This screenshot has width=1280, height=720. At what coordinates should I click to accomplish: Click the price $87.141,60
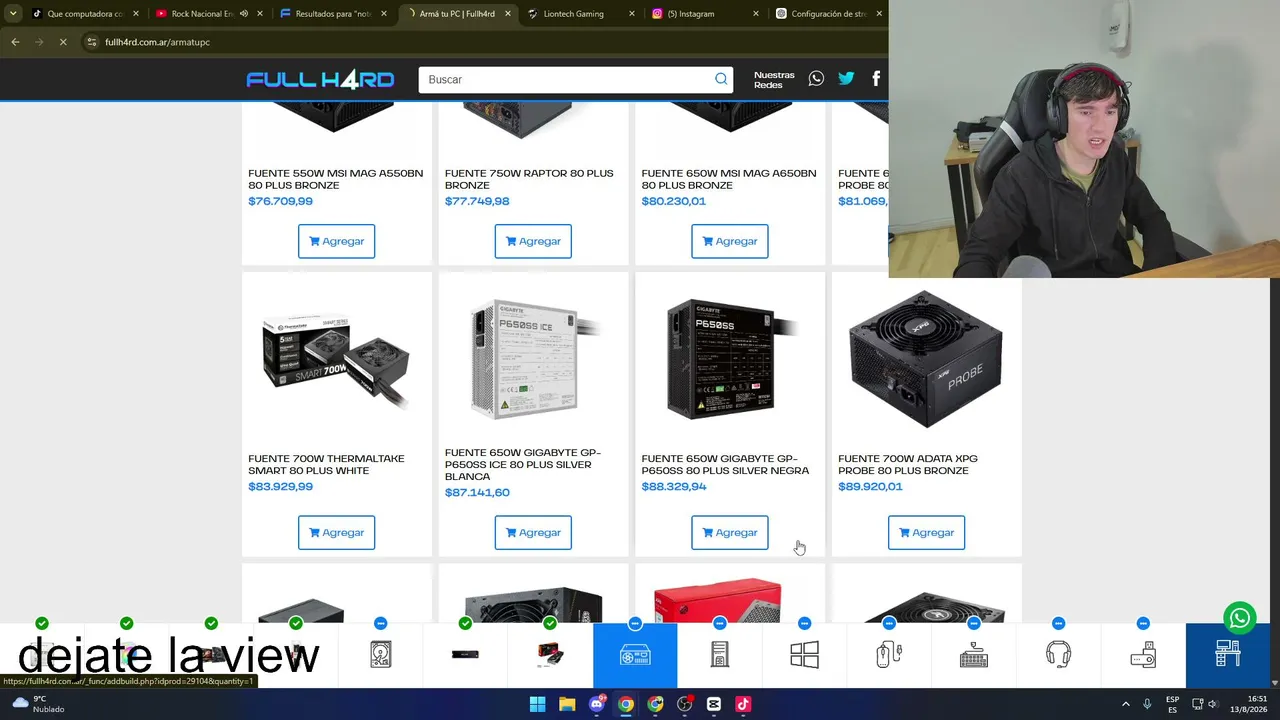477,492
